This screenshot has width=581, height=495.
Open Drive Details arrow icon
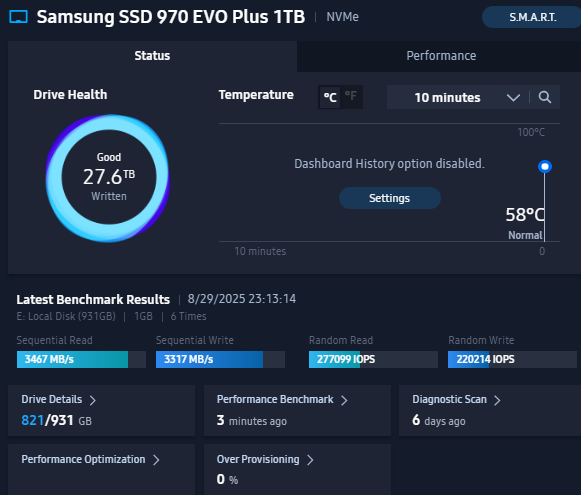tap(93, 400)
